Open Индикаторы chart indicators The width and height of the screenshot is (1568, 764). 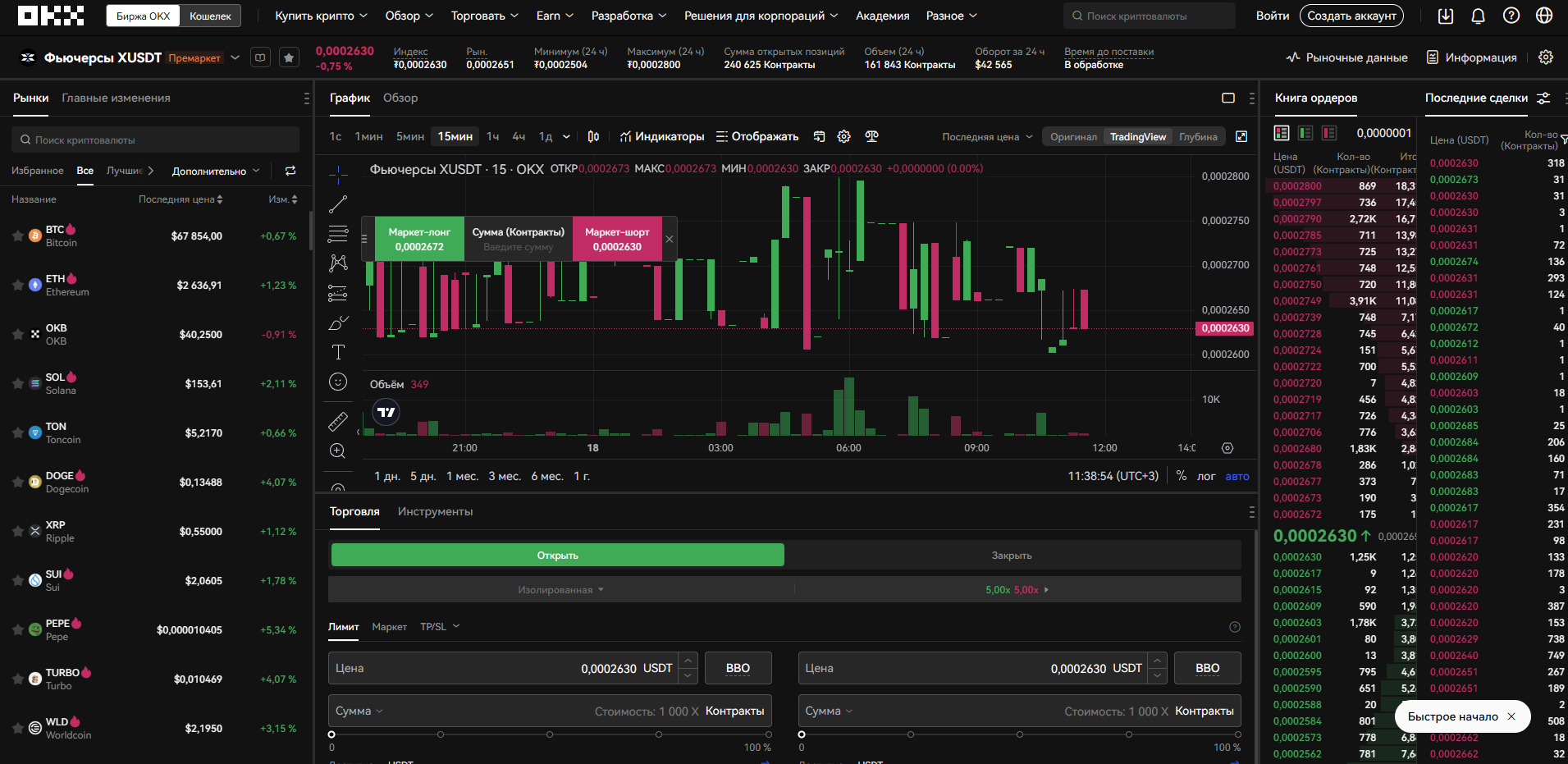pyautogui.click(x=662, y=136)
